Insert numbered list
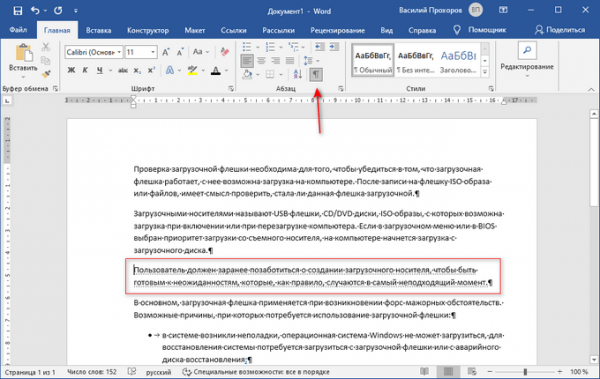Viewport: 600px width, 379px height. point(270,47)
